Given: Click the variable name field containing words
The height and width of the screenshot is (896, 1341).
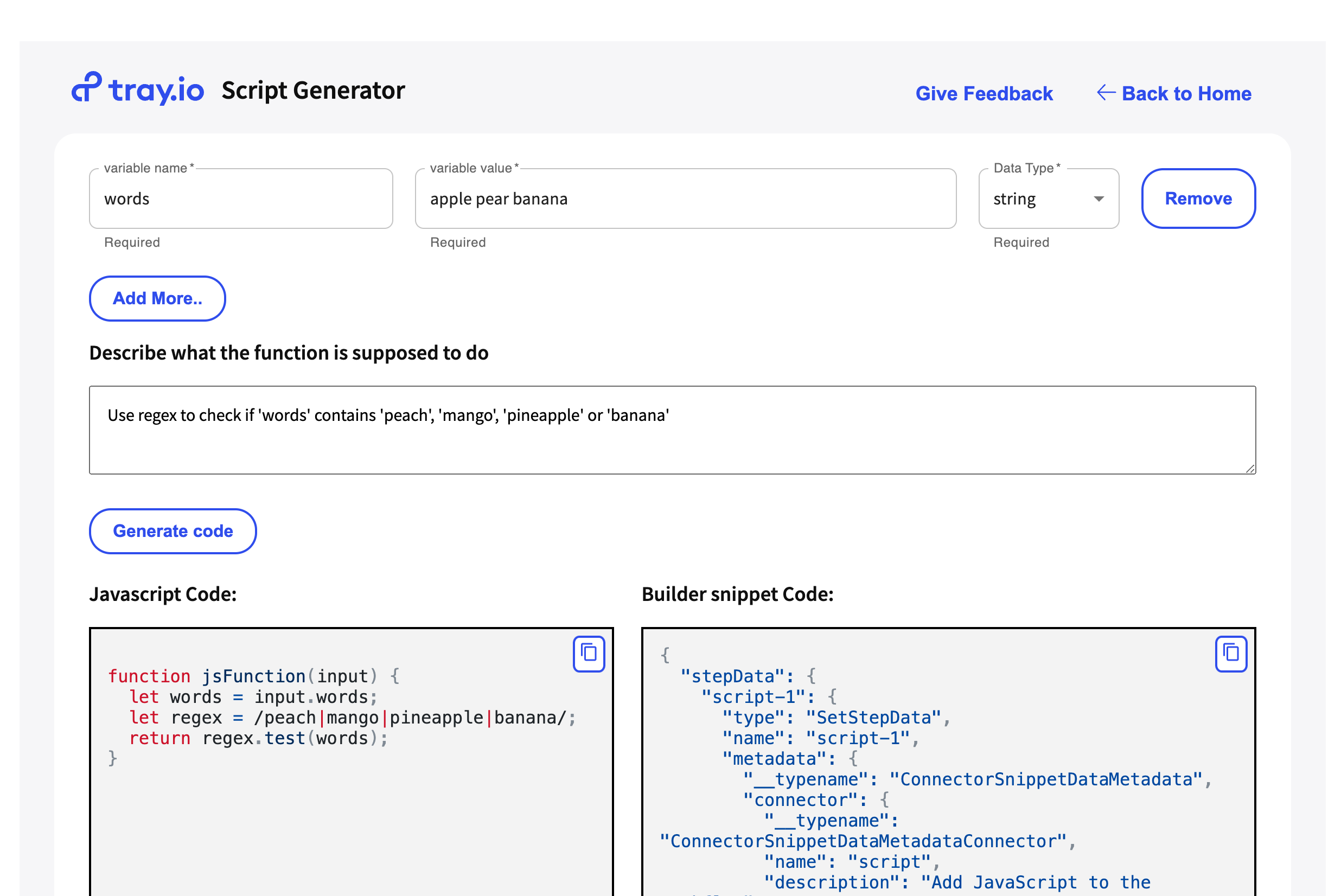Looking at the screenshot, I should [x=240, y=199].
